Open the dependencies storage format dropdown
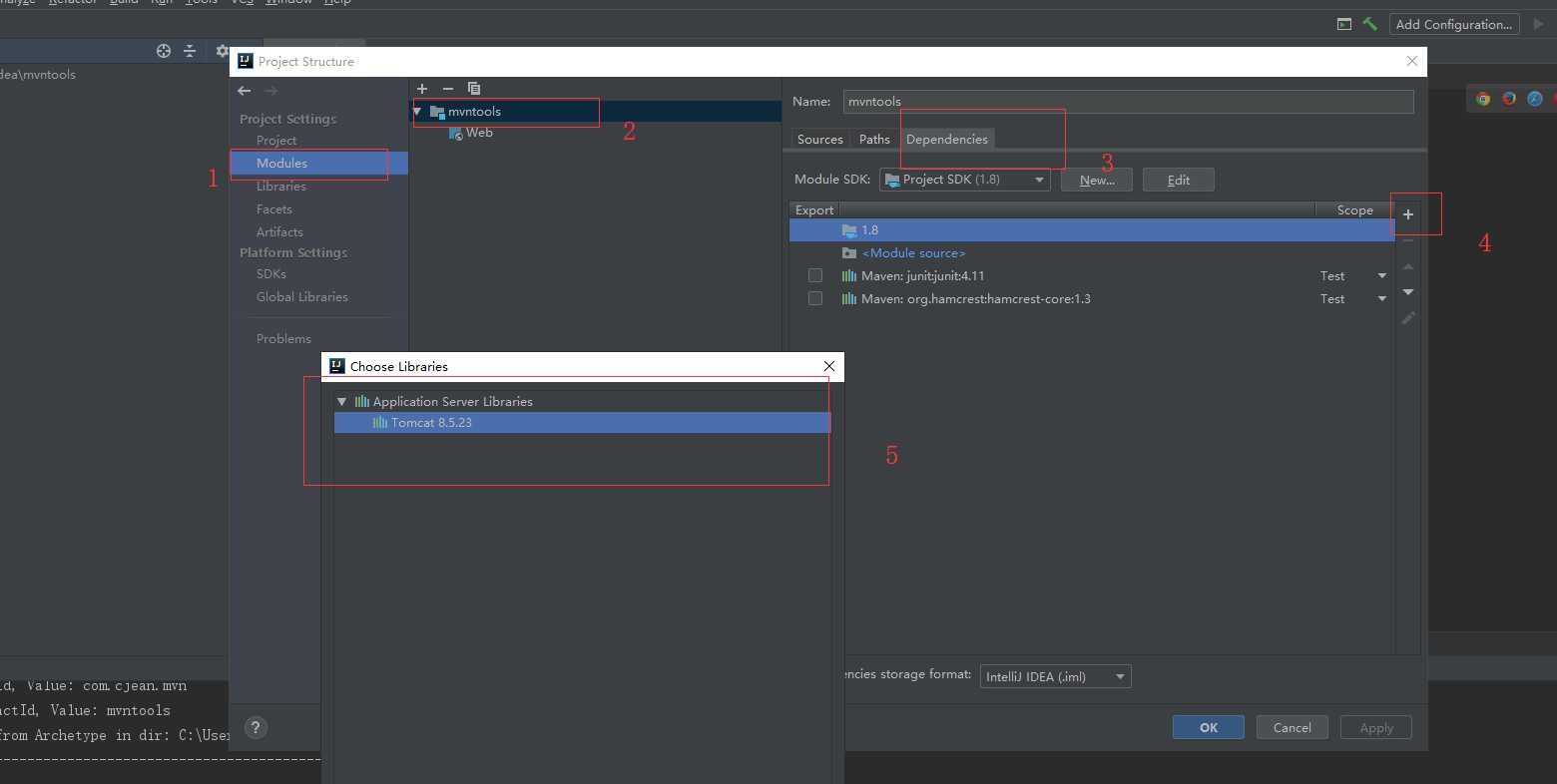The image size is (1557, 784). click(1056, 676)
